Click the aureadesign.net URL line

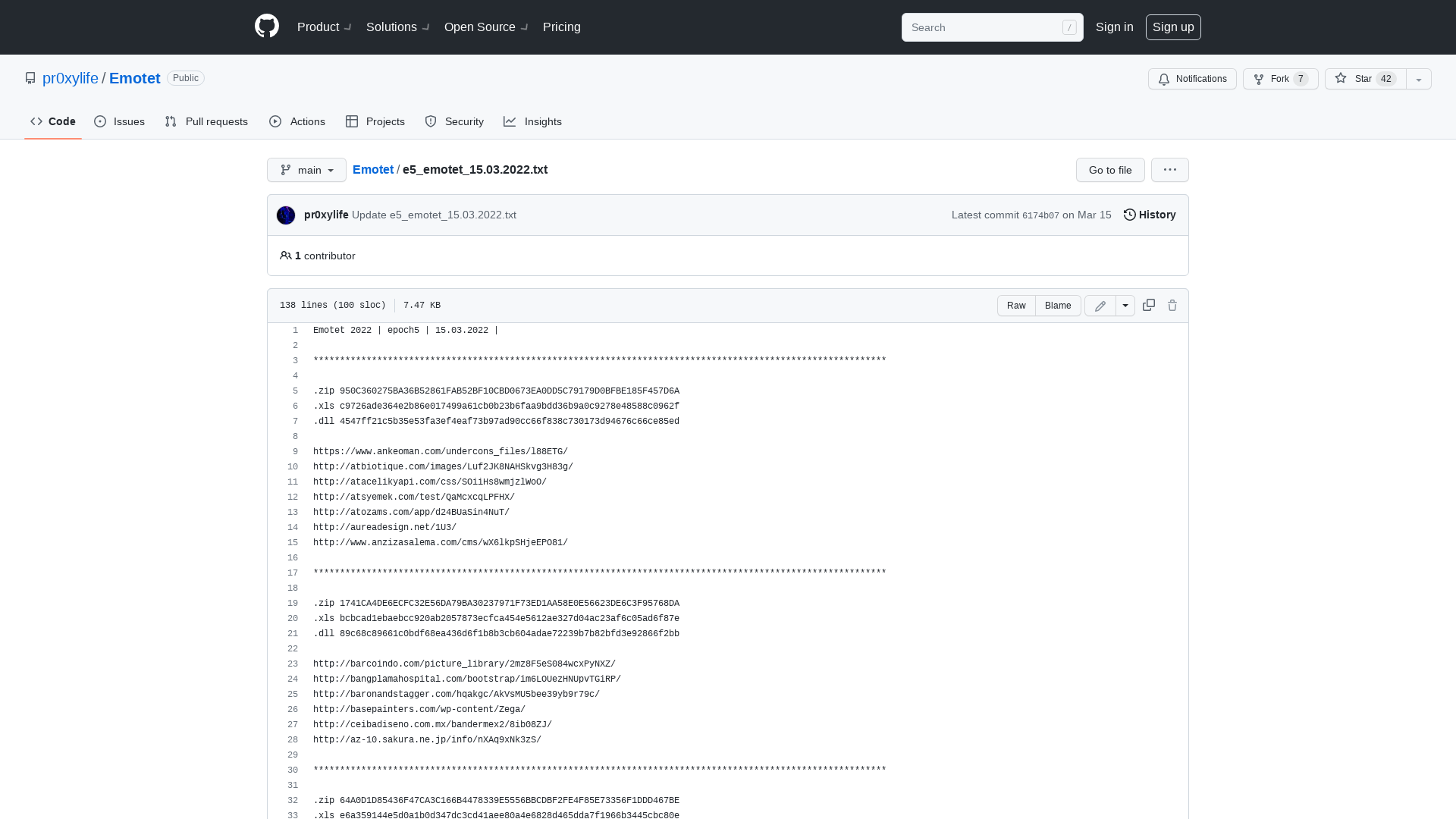(x=384, y=528)
